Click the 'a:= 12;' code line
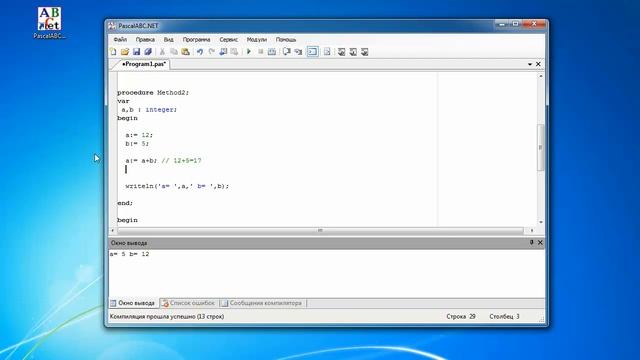 pos(139,135)
